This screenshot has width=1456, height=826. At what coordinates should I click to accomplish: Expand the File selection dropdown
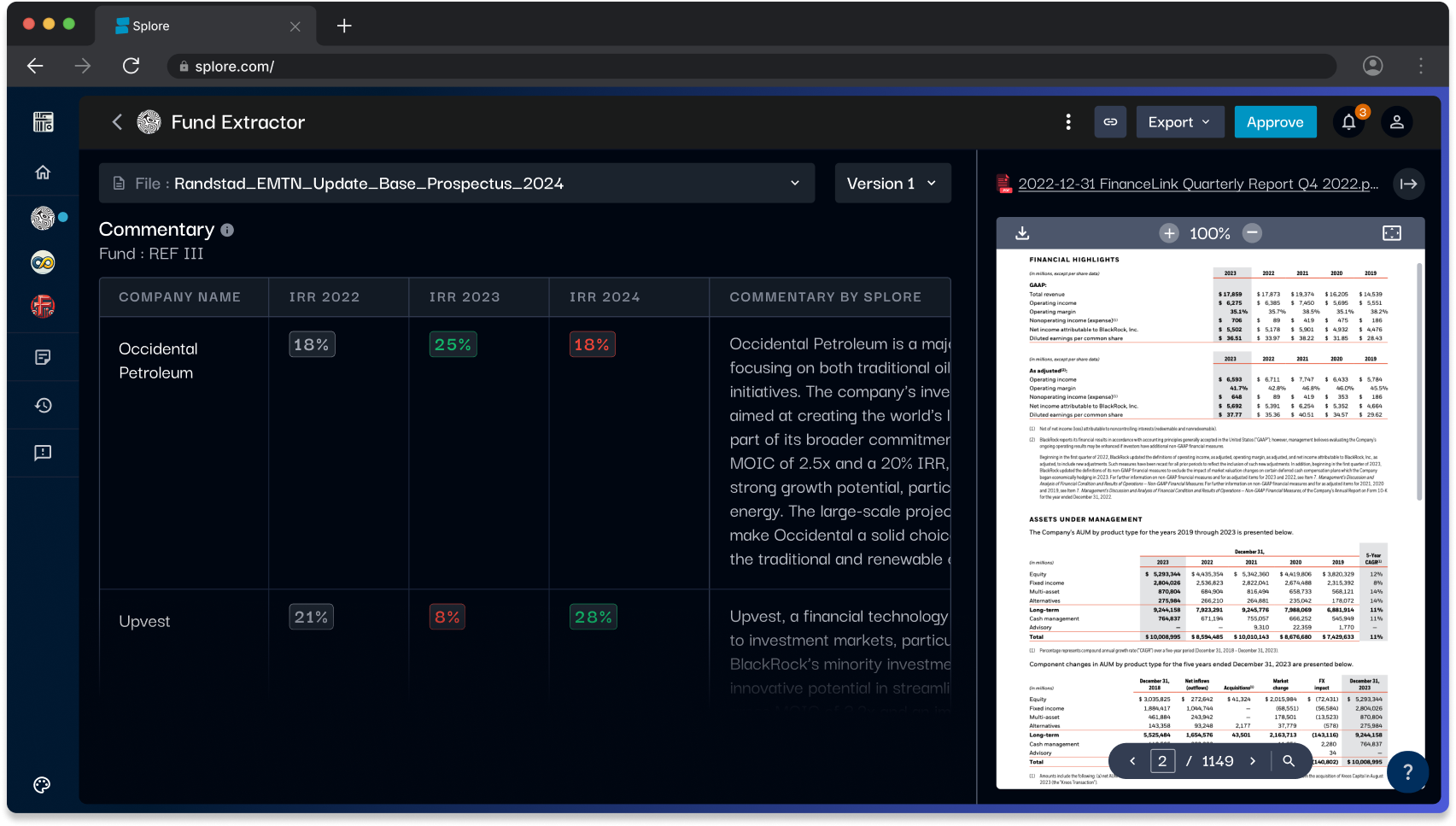click(457, 184)
